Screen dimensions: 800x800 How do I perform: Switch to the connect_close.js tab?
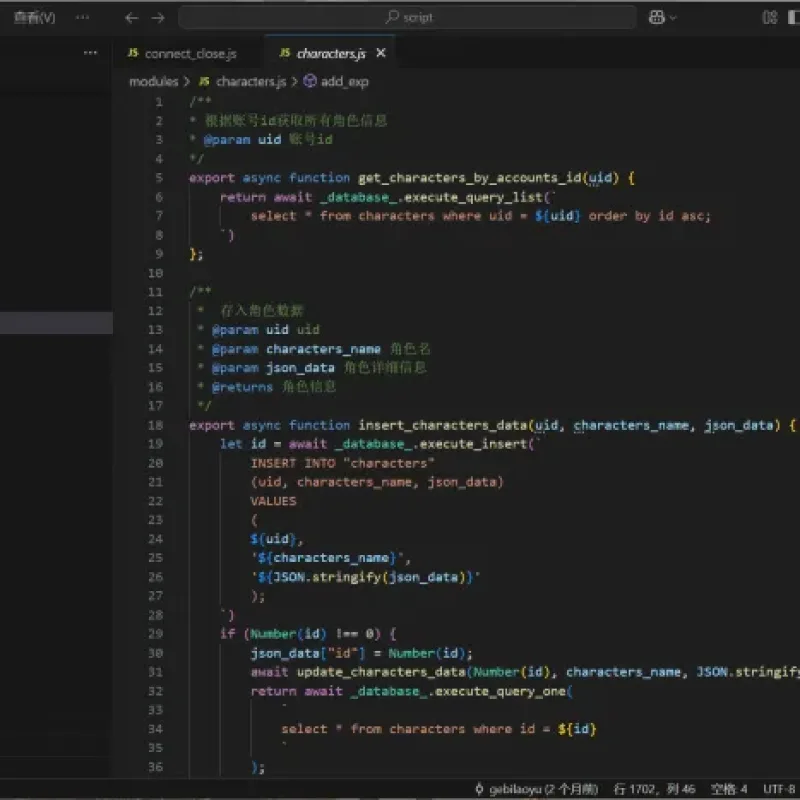pyautogui.click(x=182, y=54)
